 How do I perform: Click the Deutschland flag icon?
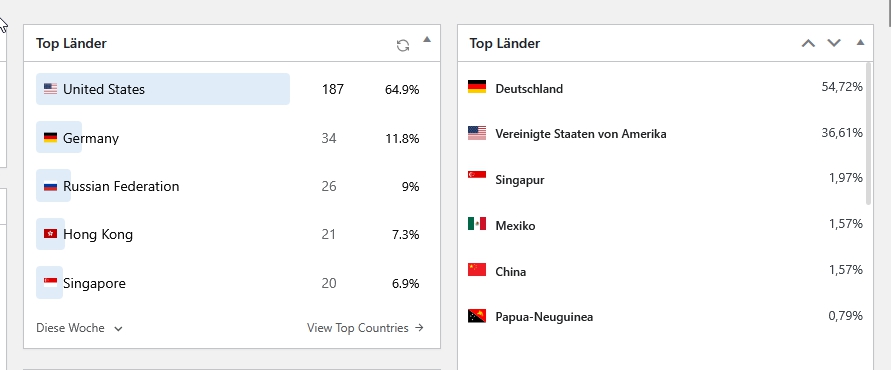pyautogui.click(x=477, y=87)
